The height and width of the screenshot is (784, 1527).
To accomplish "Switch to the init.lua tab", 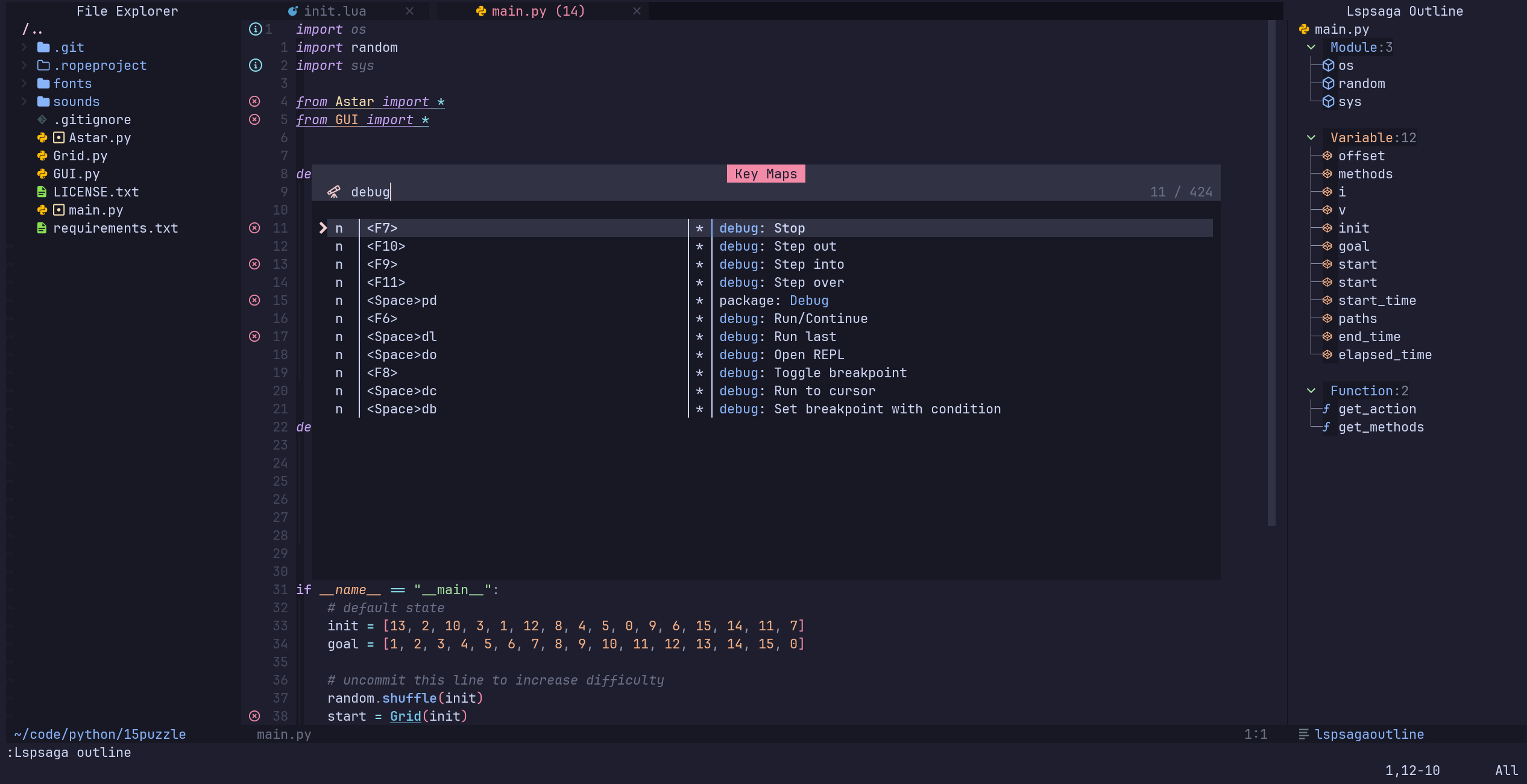I will [335, 11].
